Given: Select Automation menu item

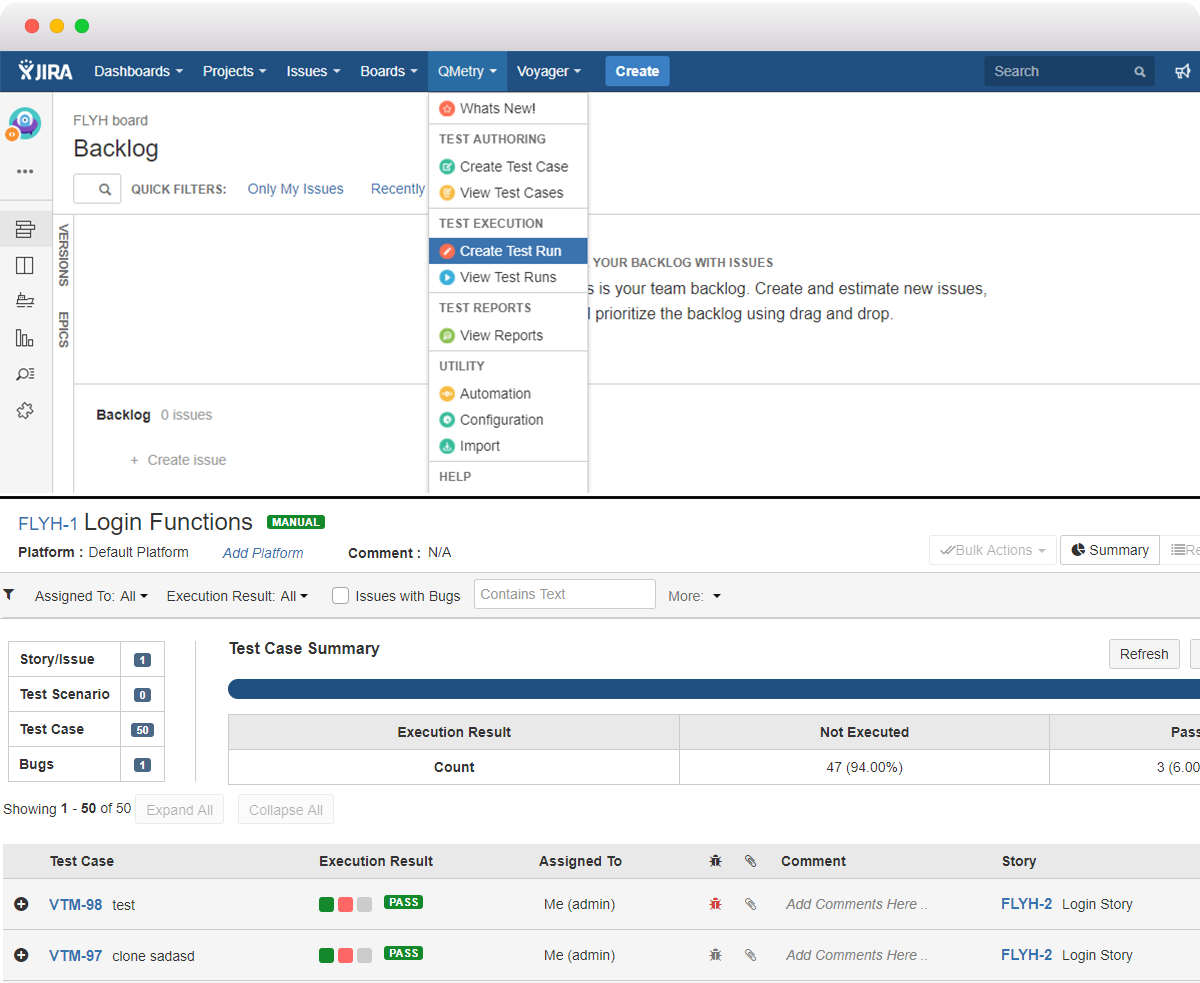Looking at the screenshot, I should [508, 393].
